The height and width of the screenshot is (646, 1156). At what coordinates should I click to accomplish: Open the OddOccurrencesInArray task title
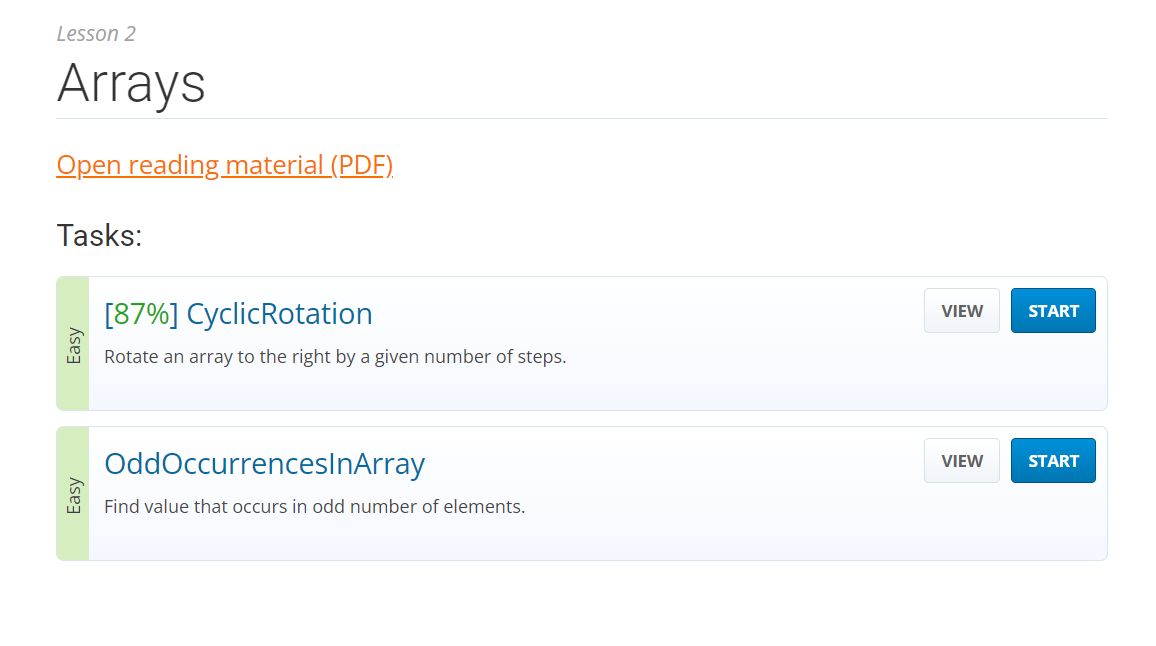265,464
